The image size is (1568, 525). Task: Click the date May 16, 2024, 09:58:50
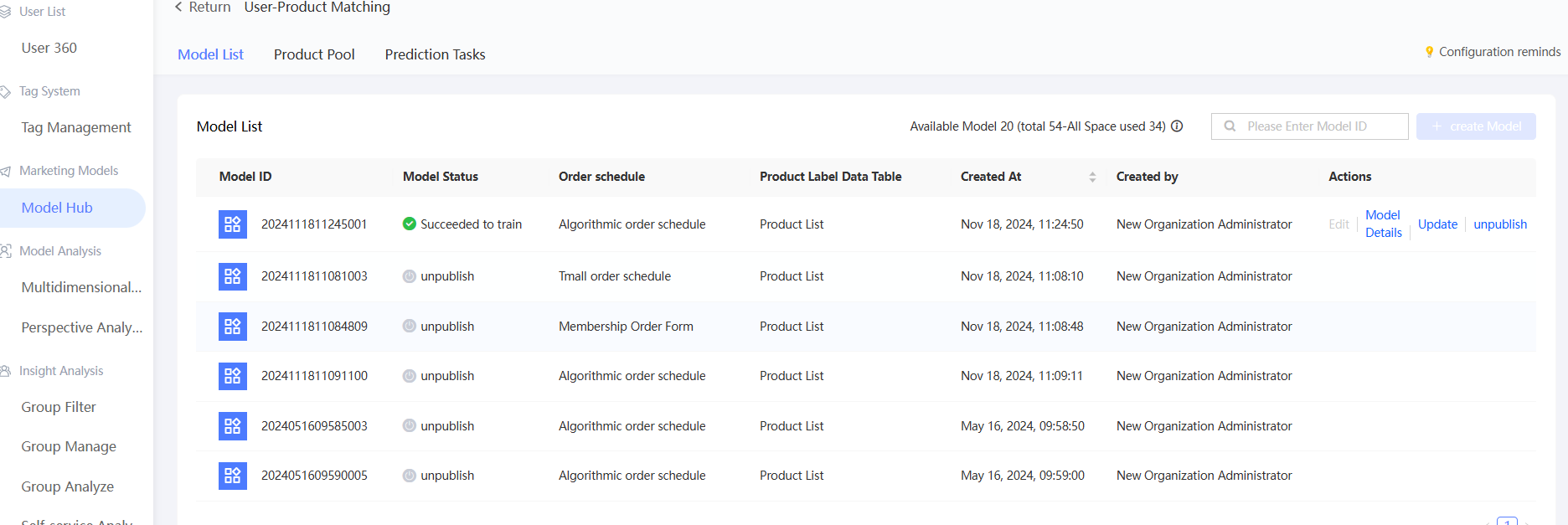1023,426
